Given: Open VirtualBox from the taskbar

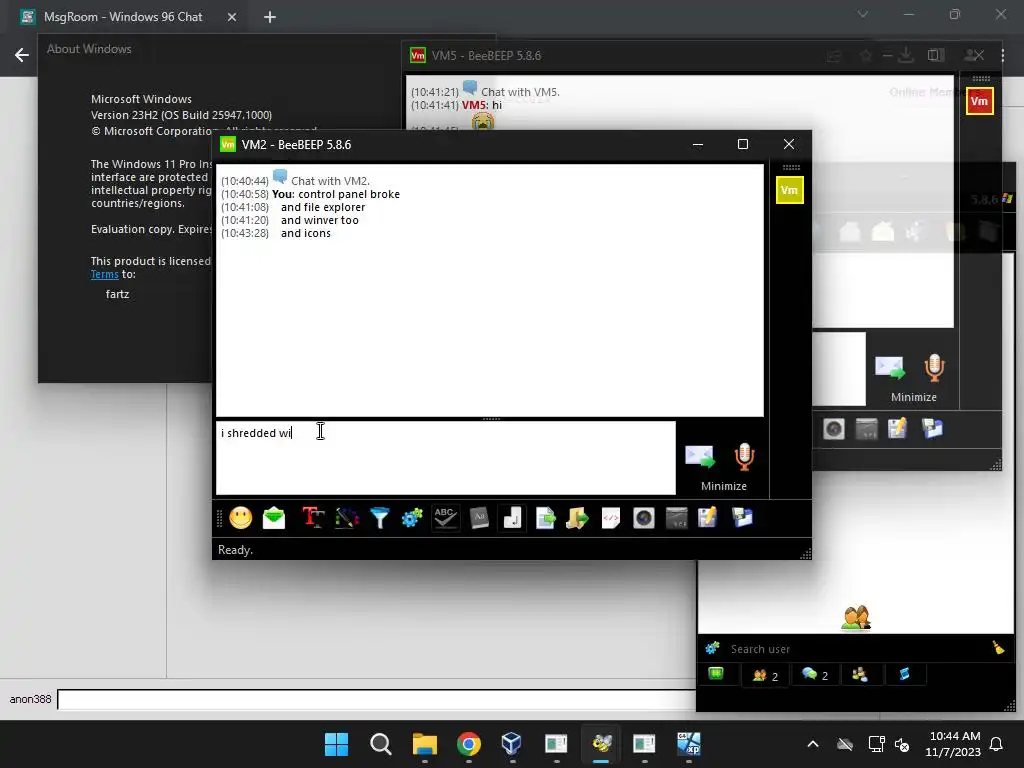Looking at the screenshot, I should point(511,744).
